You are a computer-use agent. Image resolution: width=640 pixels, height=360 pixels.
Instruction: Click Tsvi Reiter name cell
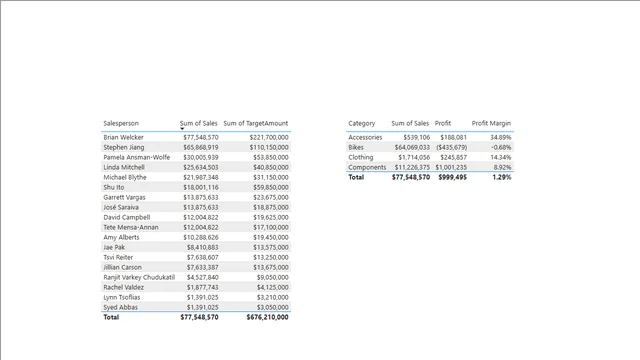point(118,257)
